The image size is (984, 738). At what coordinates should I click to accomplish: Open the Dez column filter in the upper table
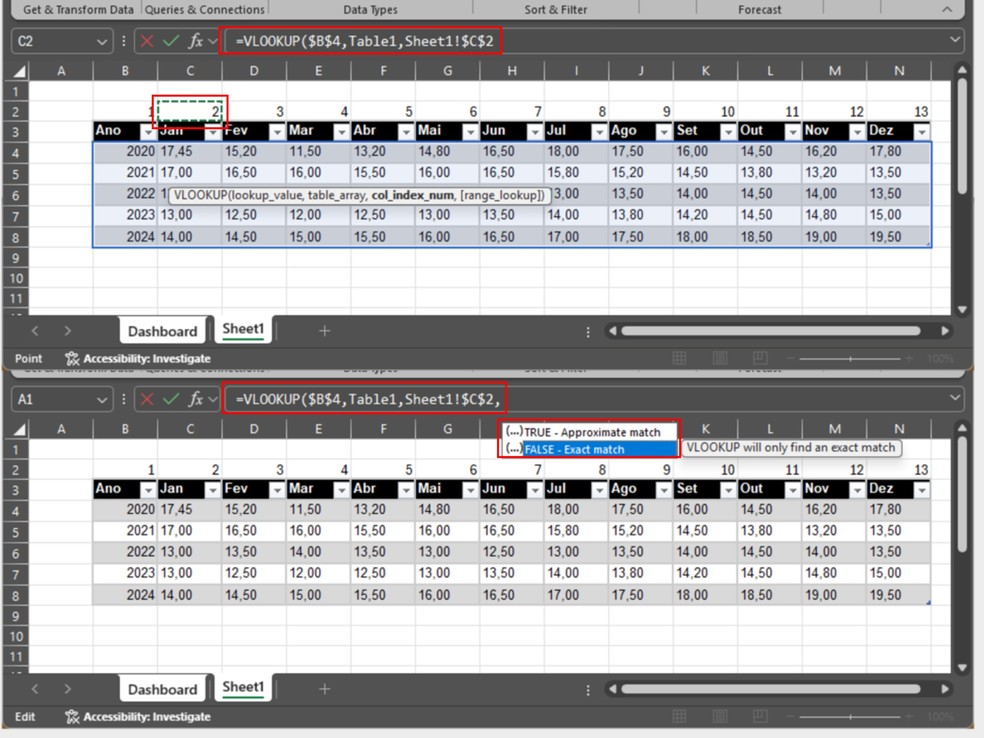(920, 132)
